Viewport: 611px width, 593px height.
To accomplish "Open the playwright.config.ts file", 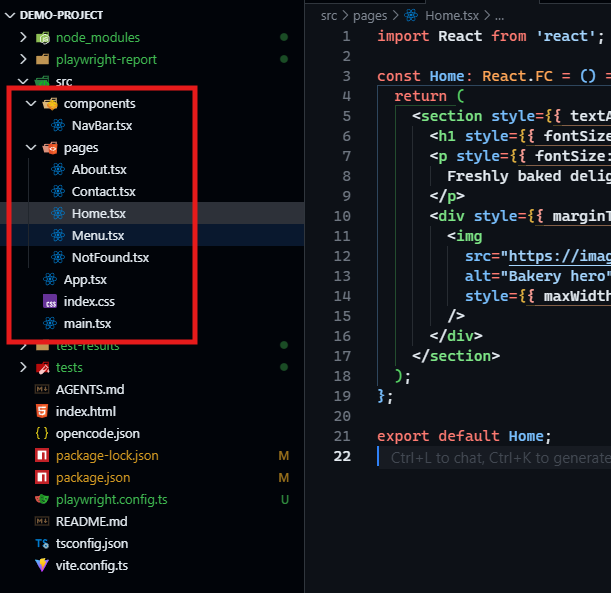I will tap(112, 499).
